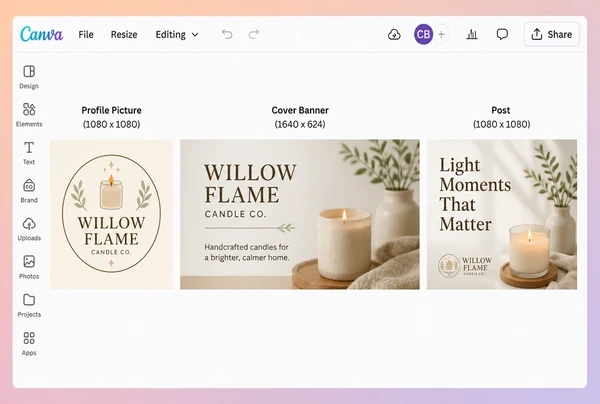Select the Cover Banner heading text

(x=300, y=110)
